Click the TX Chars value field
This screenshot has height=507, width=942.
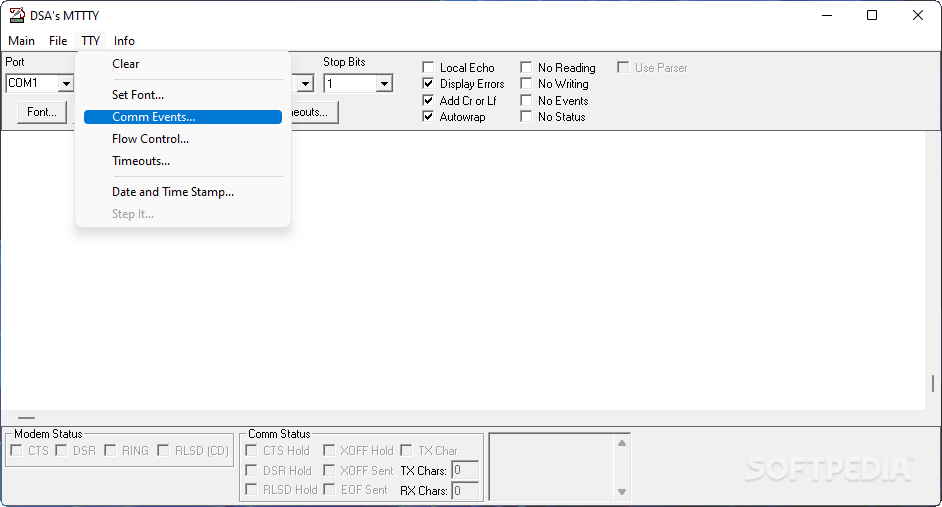(465, 470)
